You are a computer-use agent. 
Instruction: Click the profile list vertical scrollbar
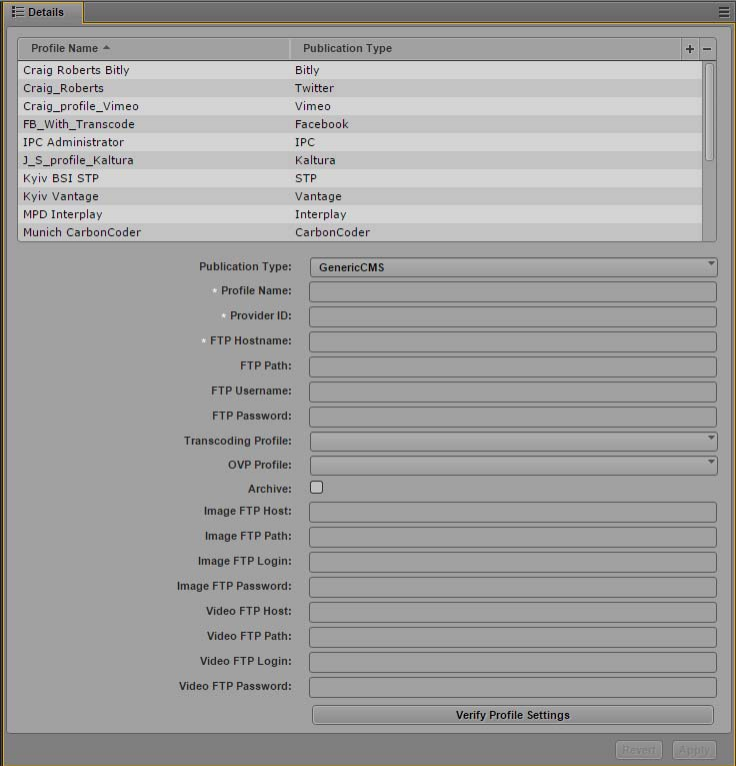[710, 111]
